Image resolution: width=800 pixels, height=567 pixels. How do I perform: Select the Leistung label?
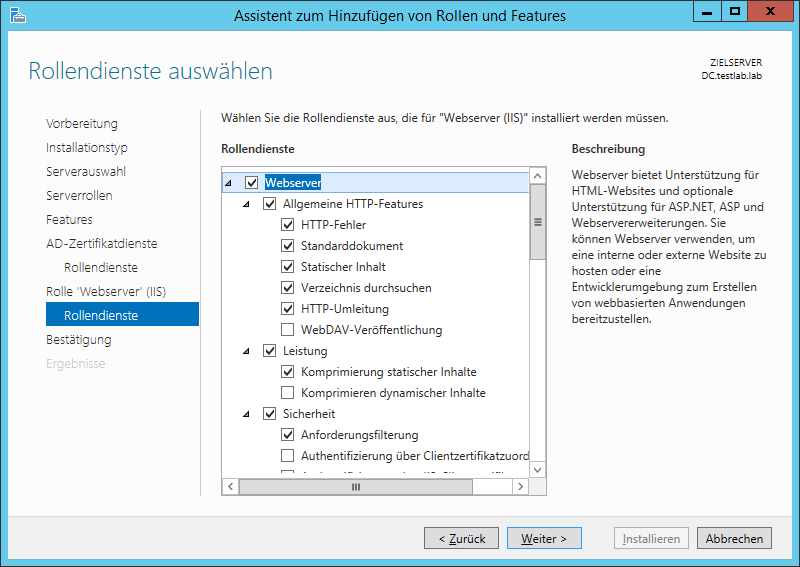pyautogui.click(x=305, y=351)
